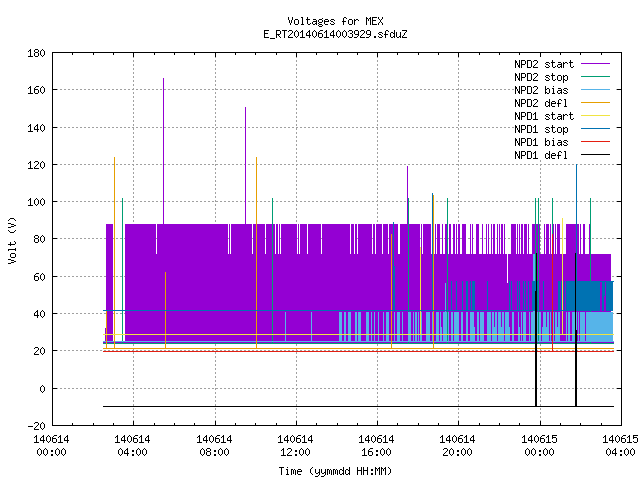
Task: Click the 'NPD1 bias' legend label
Action: coord(541,142)
